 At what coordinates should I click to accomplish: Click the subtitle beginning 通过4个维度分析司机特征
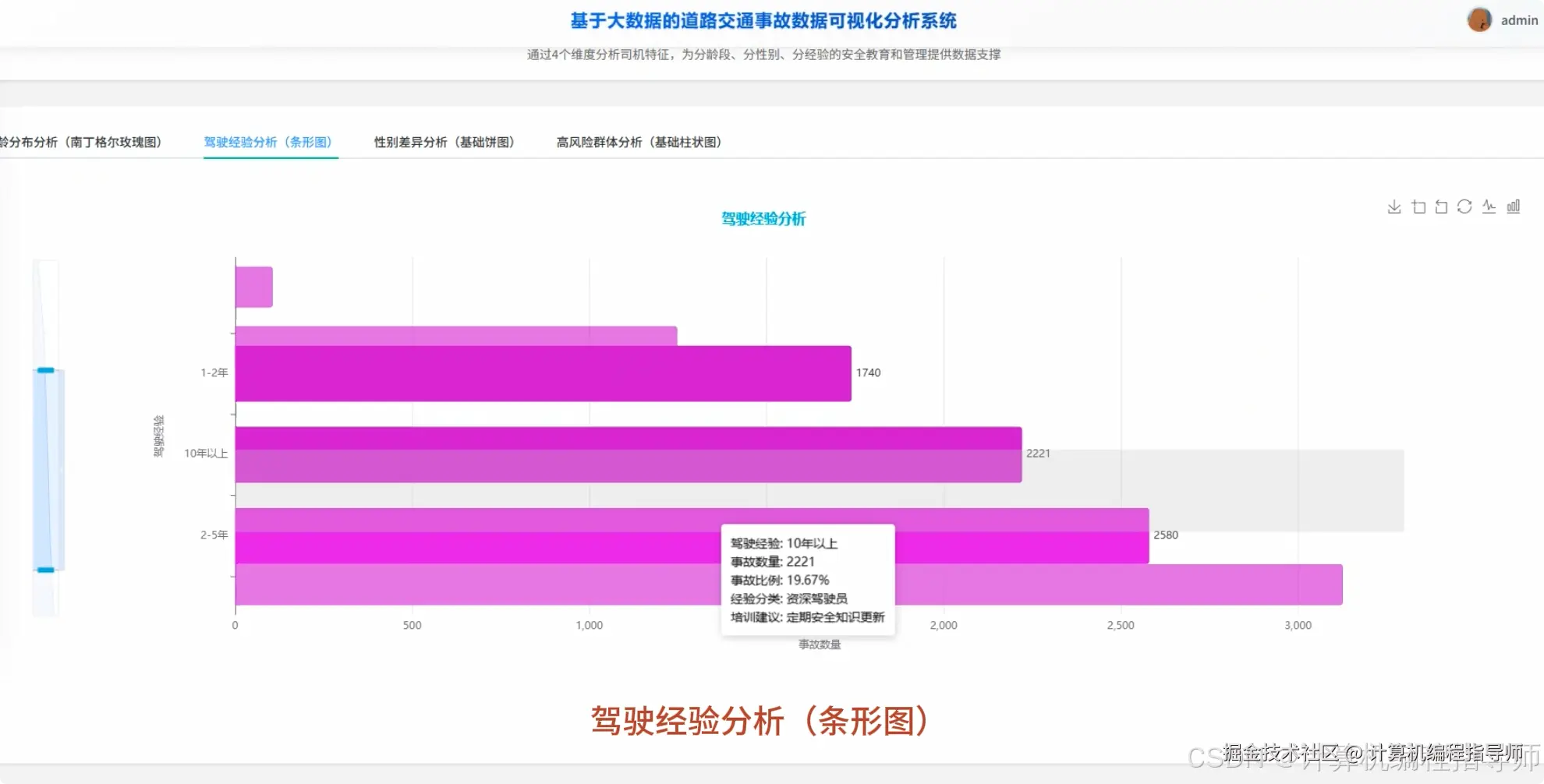[x=763, y=55]
